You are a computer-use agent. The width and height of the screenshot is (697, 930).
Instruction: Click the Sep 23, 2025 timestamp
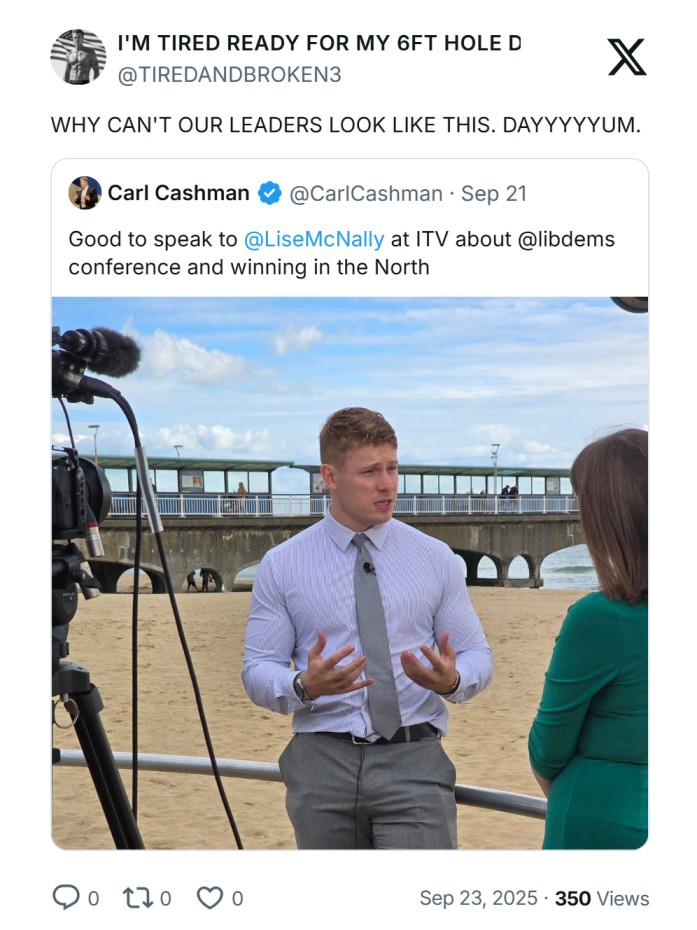pos(478,898)
